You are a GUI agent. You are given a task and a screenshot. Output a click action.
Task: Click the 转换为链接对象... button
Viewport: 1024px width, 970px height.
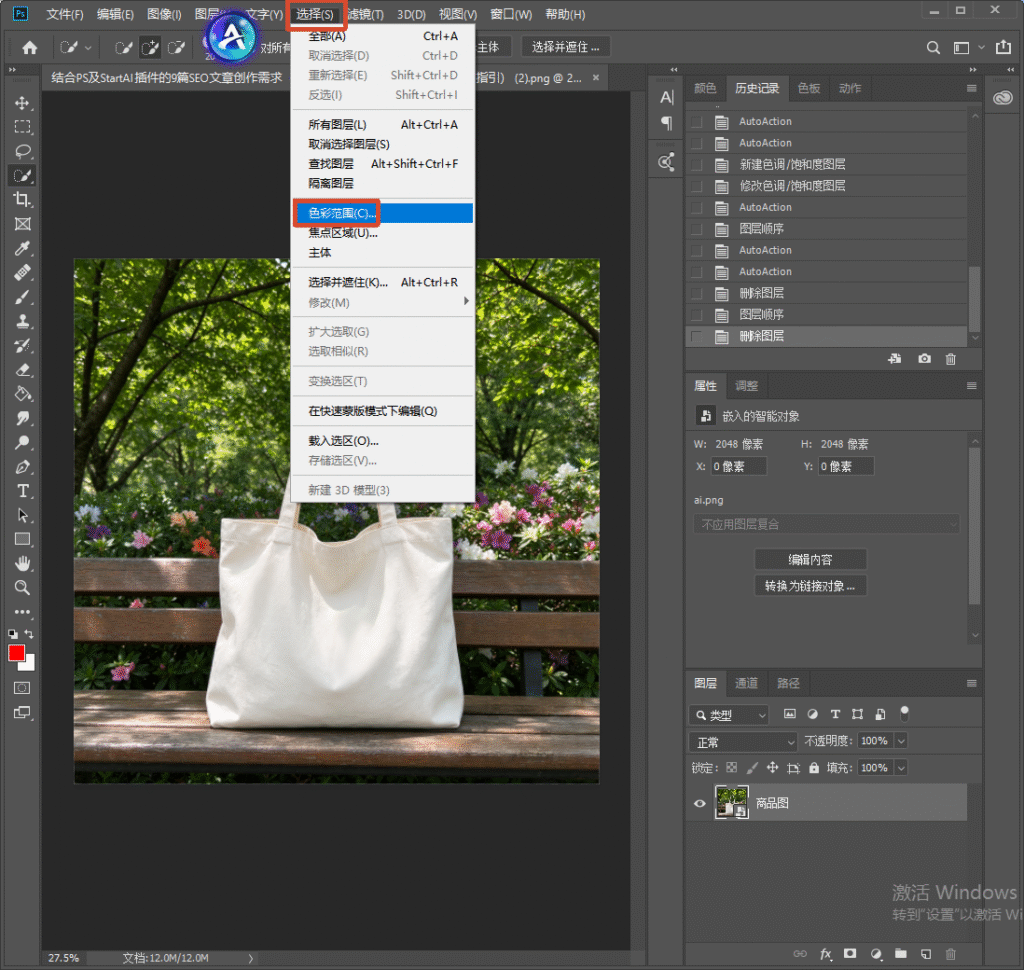pos(810,586)
